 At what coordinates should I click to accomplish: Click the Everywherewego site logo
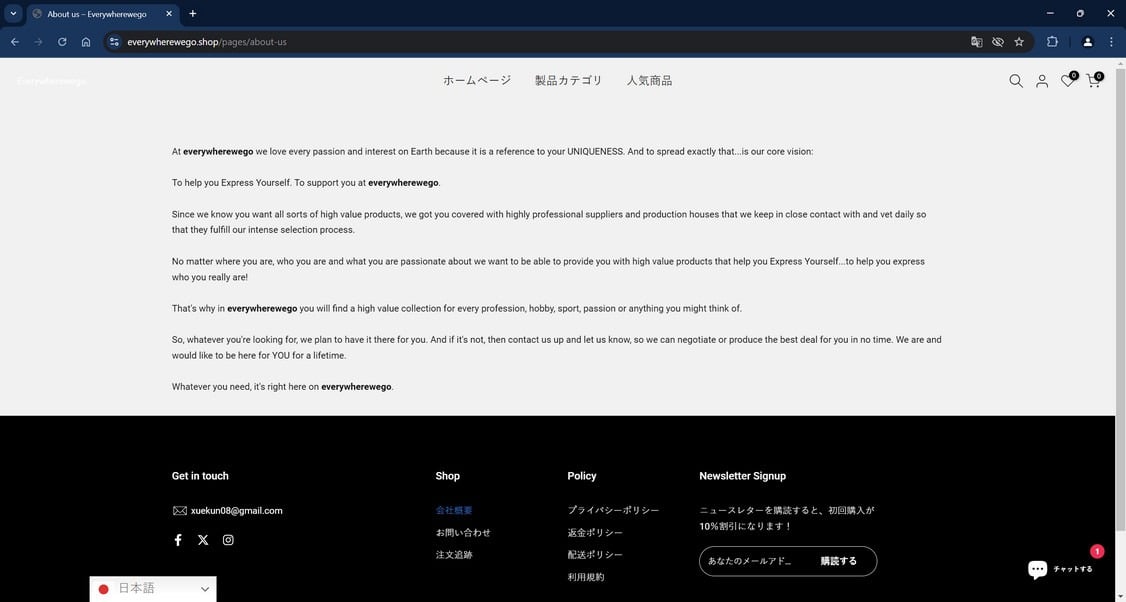51,81
